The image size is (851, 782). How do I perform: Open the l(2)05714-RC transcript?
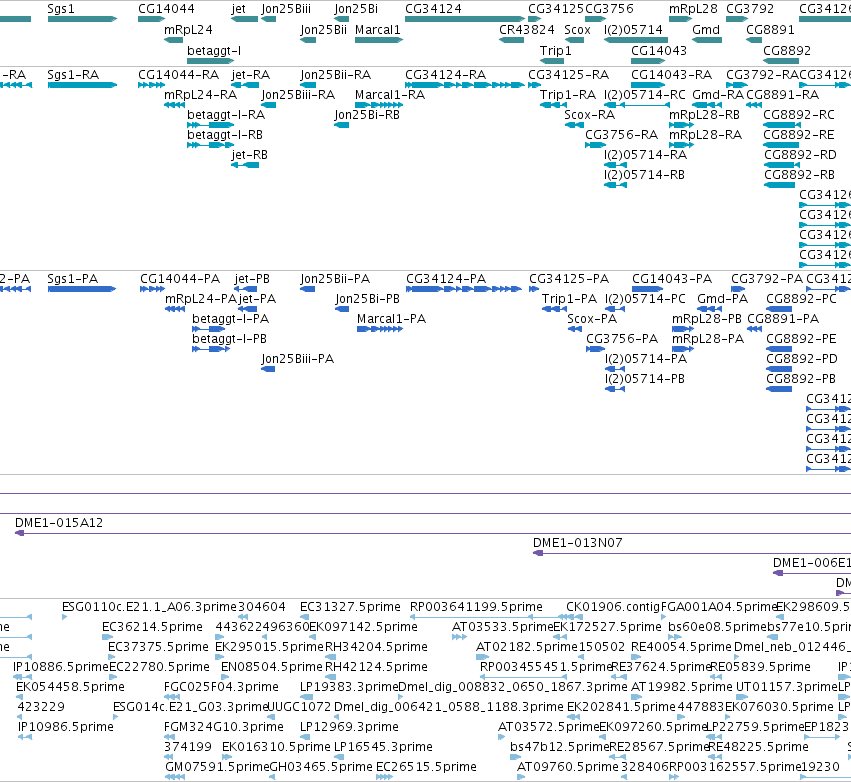pyautogui.click(x=637, y=105)
